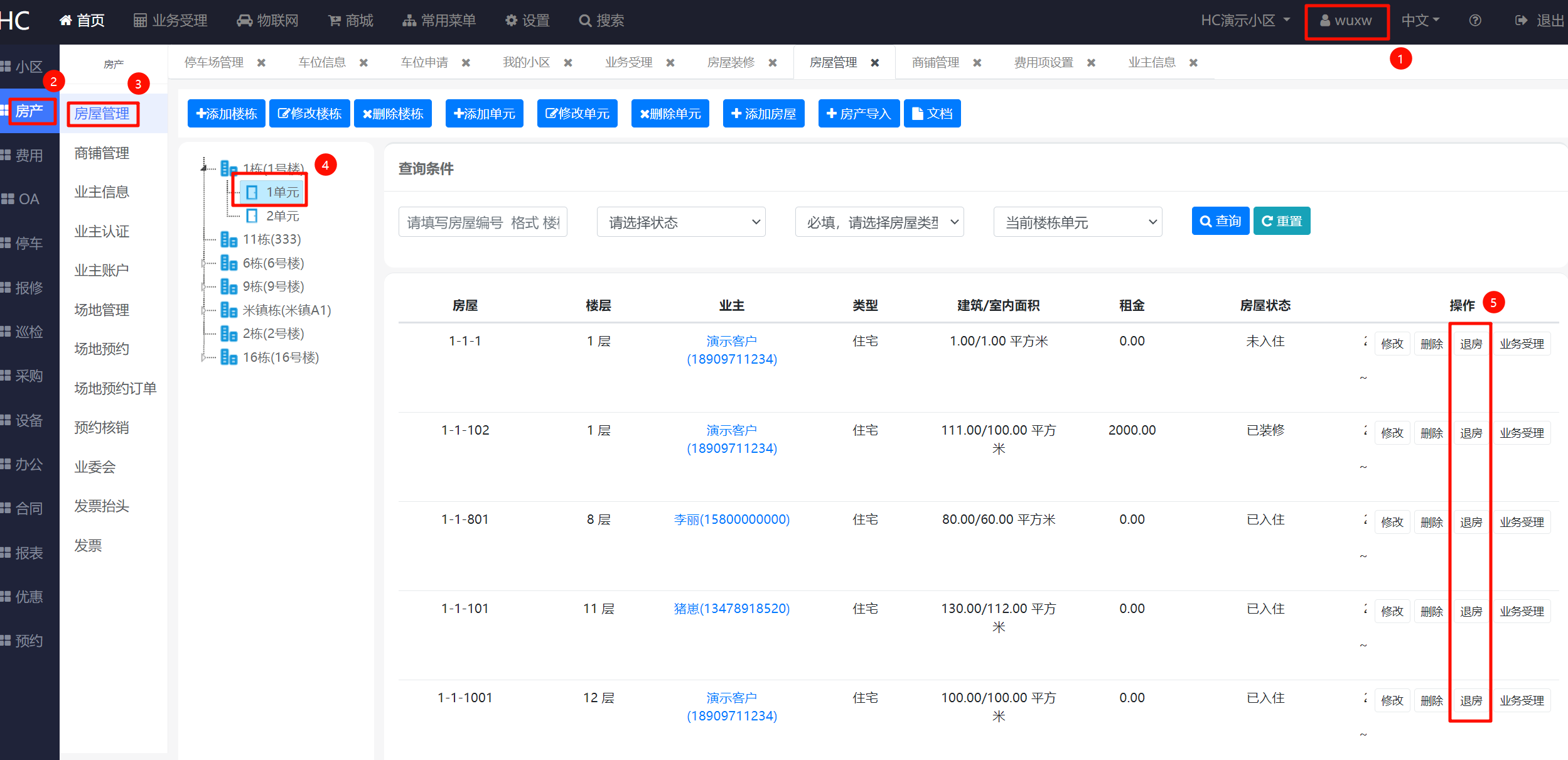The height and width of the screenshot is (760, 1568).
Task: Click the 修改楼栋 button
Action: 309,114
